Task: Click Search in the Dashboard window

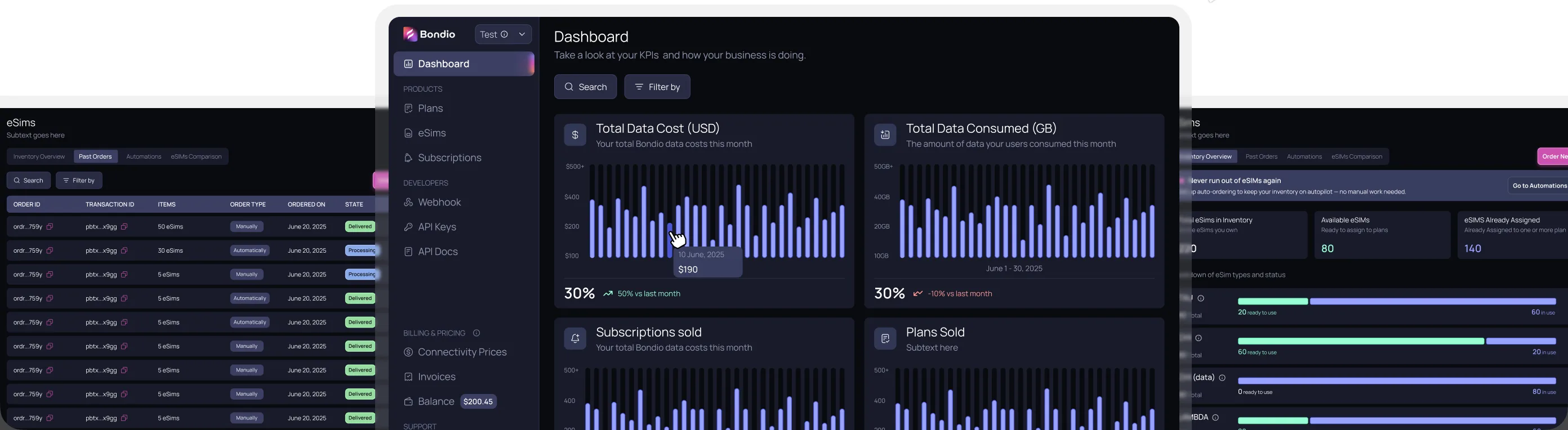Action: coord(585,87)
